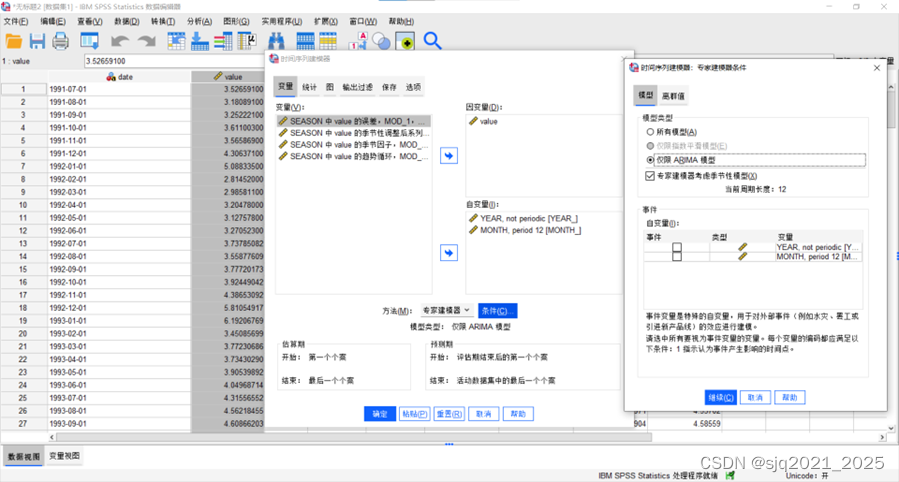Screen dimensions: 899x482
Task: Switch to 变量视图 tab at the bottom
Action: click(x=64, y=456)
